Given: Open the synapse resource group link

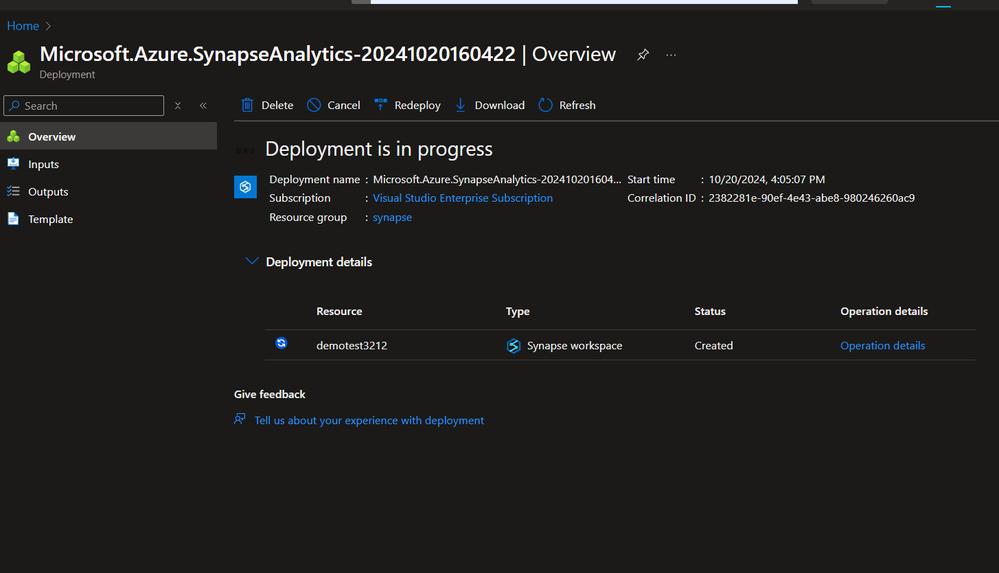Looking at the screenshot, I should point(392,217).
